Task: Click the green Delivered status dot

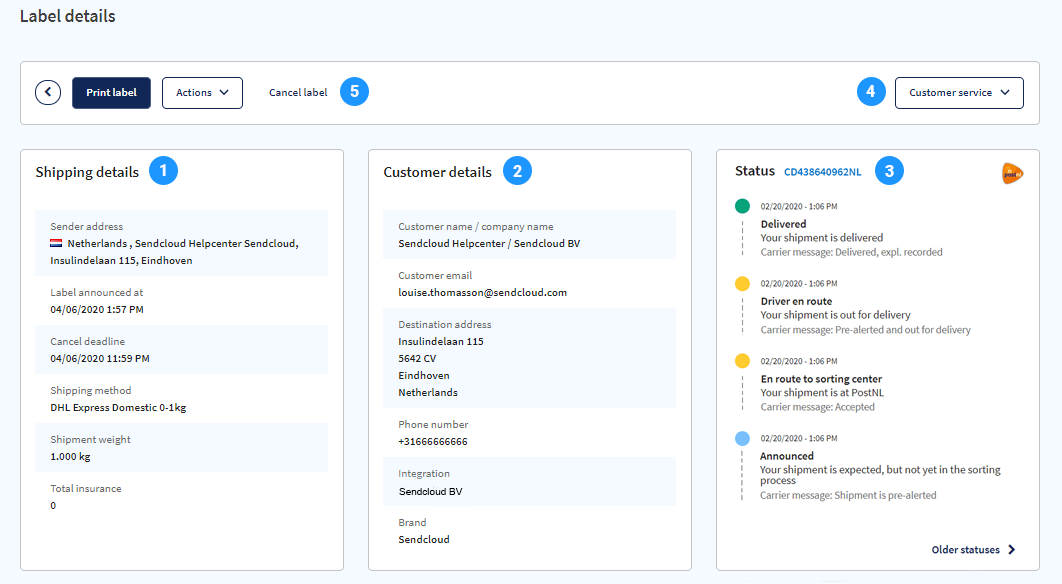Action: [742, 206]
